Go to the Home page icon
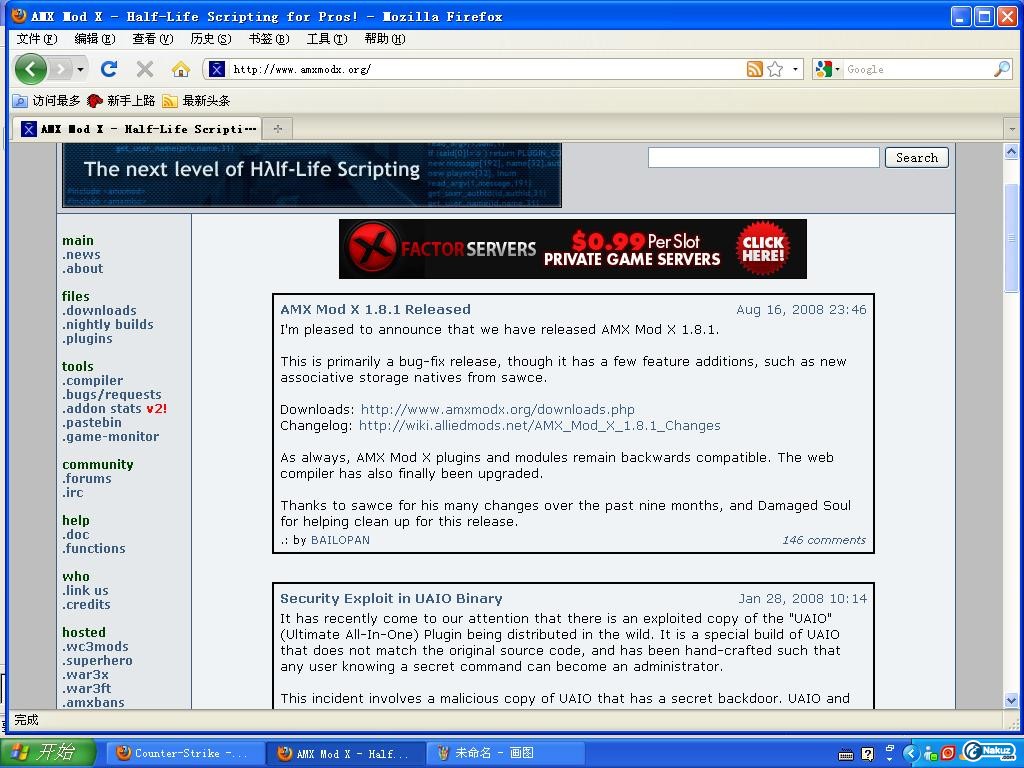 pos(180,69)
